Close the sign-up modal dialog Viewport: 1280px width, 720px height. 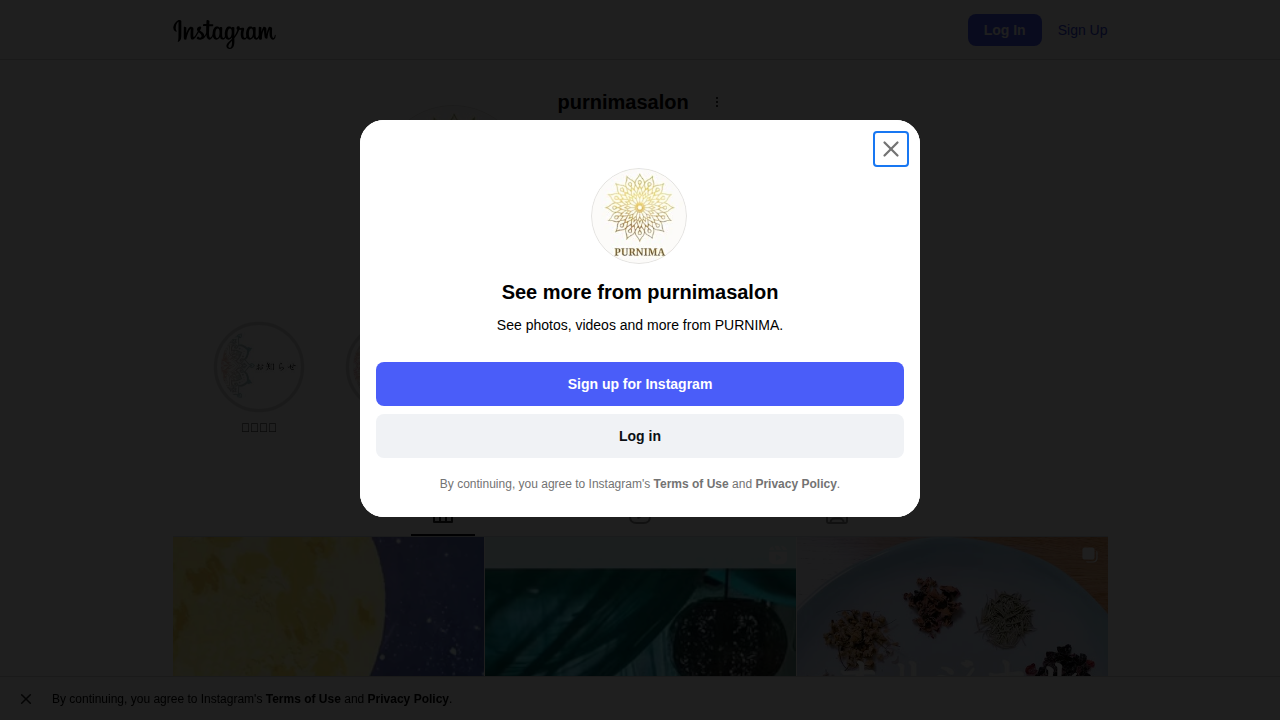point(891,149)
